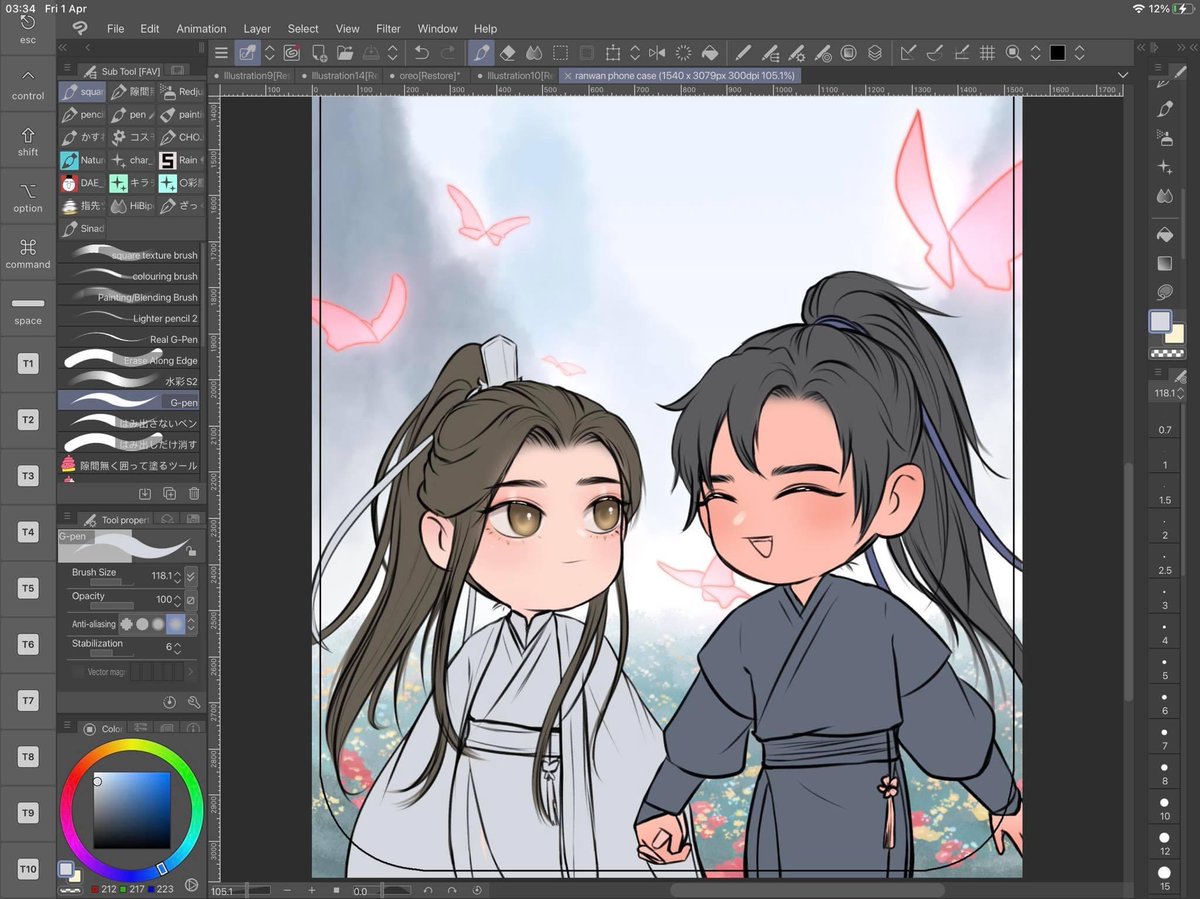Select the airbrush tool in right tool palette
Viewport: 1200px width, 899px height.
pos(1164,137)
